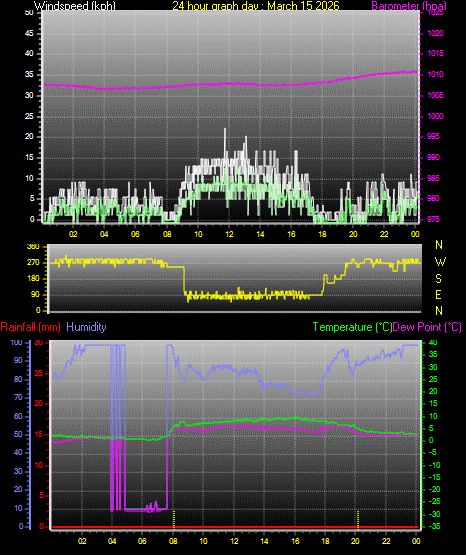Click the green "Temperature (°C)" legend label
The width and height of the screenshot is (466, 555).
352,327
